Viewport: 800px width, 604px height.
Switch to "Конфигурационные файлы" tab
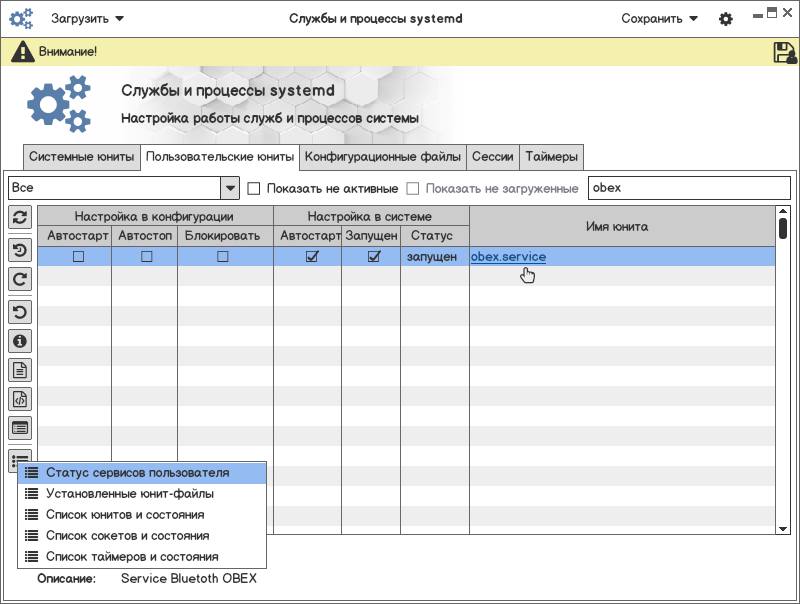click(x=383, y=157)
